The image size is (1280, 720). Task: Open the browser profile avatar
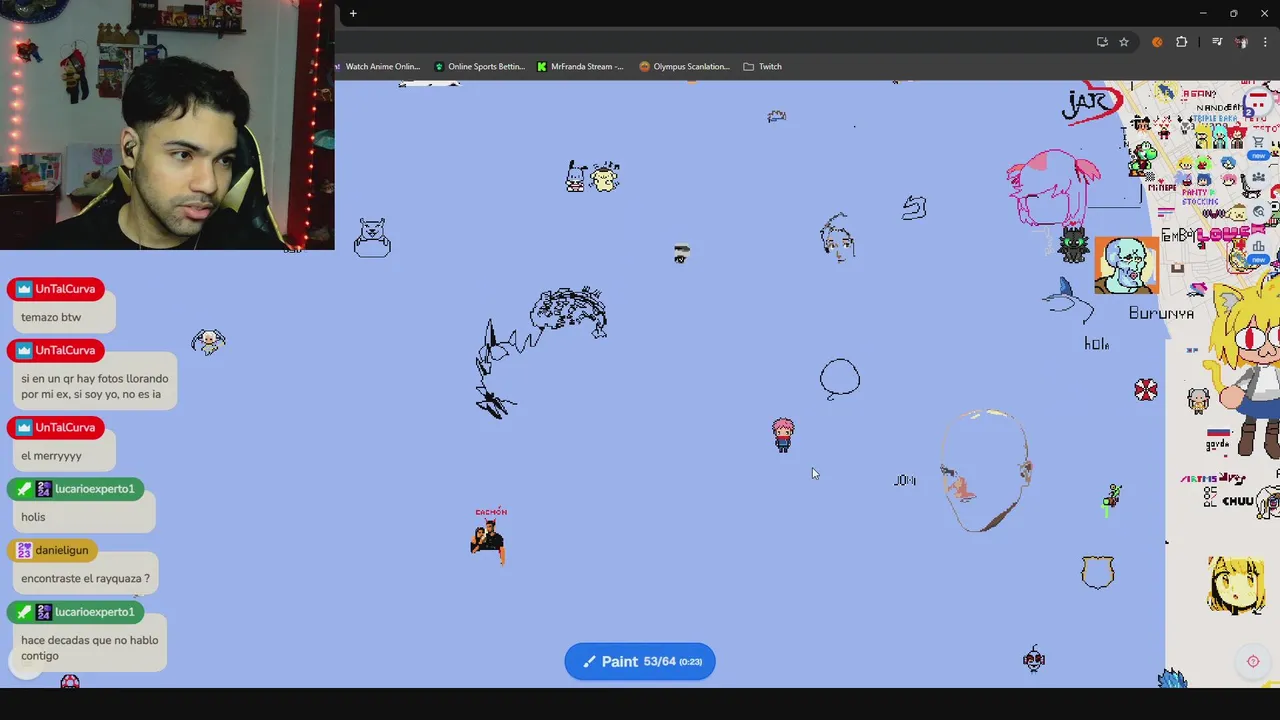(x=1241, y=42)
